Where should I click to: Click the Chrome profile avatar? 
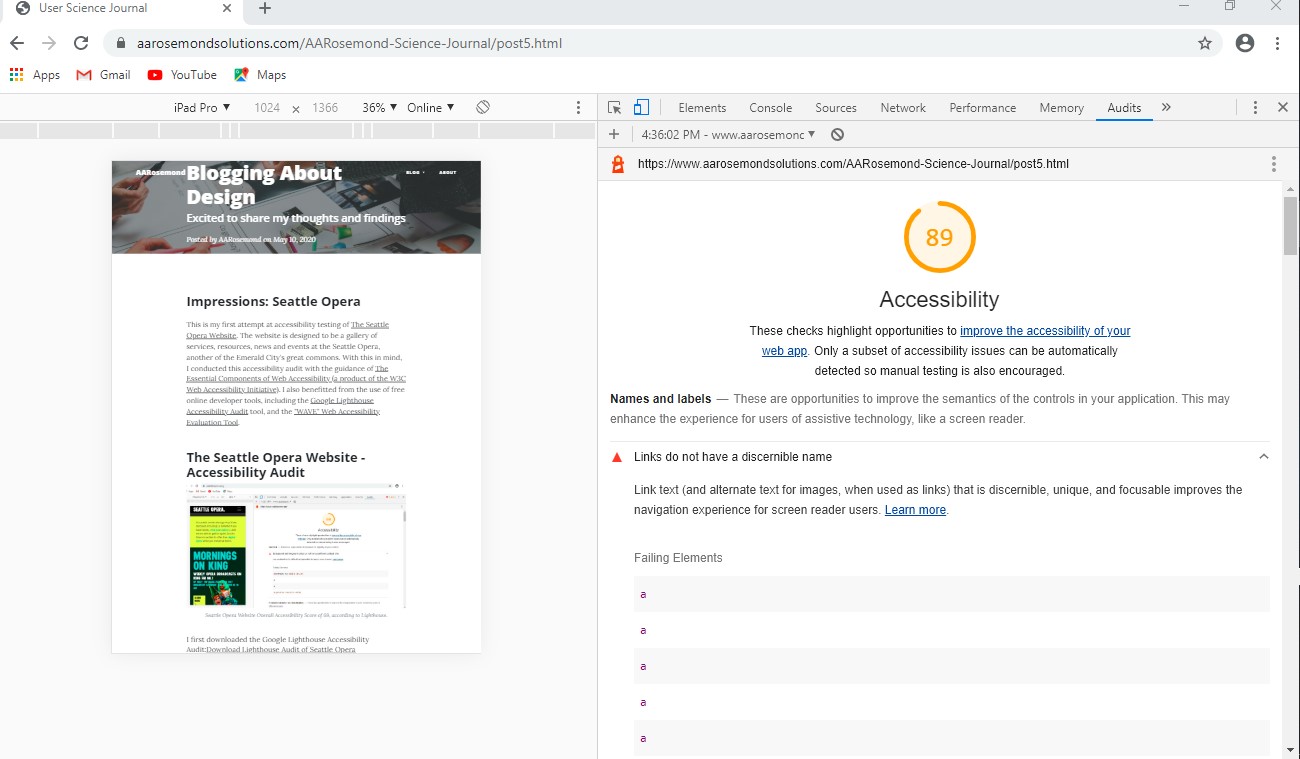coord(1245,43)
